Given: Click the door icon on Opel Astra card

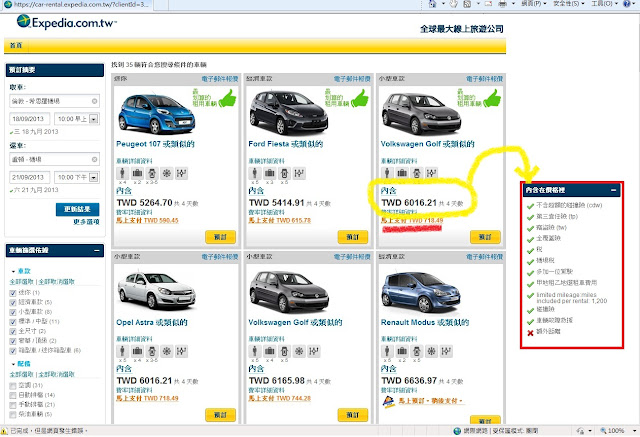Looking at the screenshot, I should 152,351.
